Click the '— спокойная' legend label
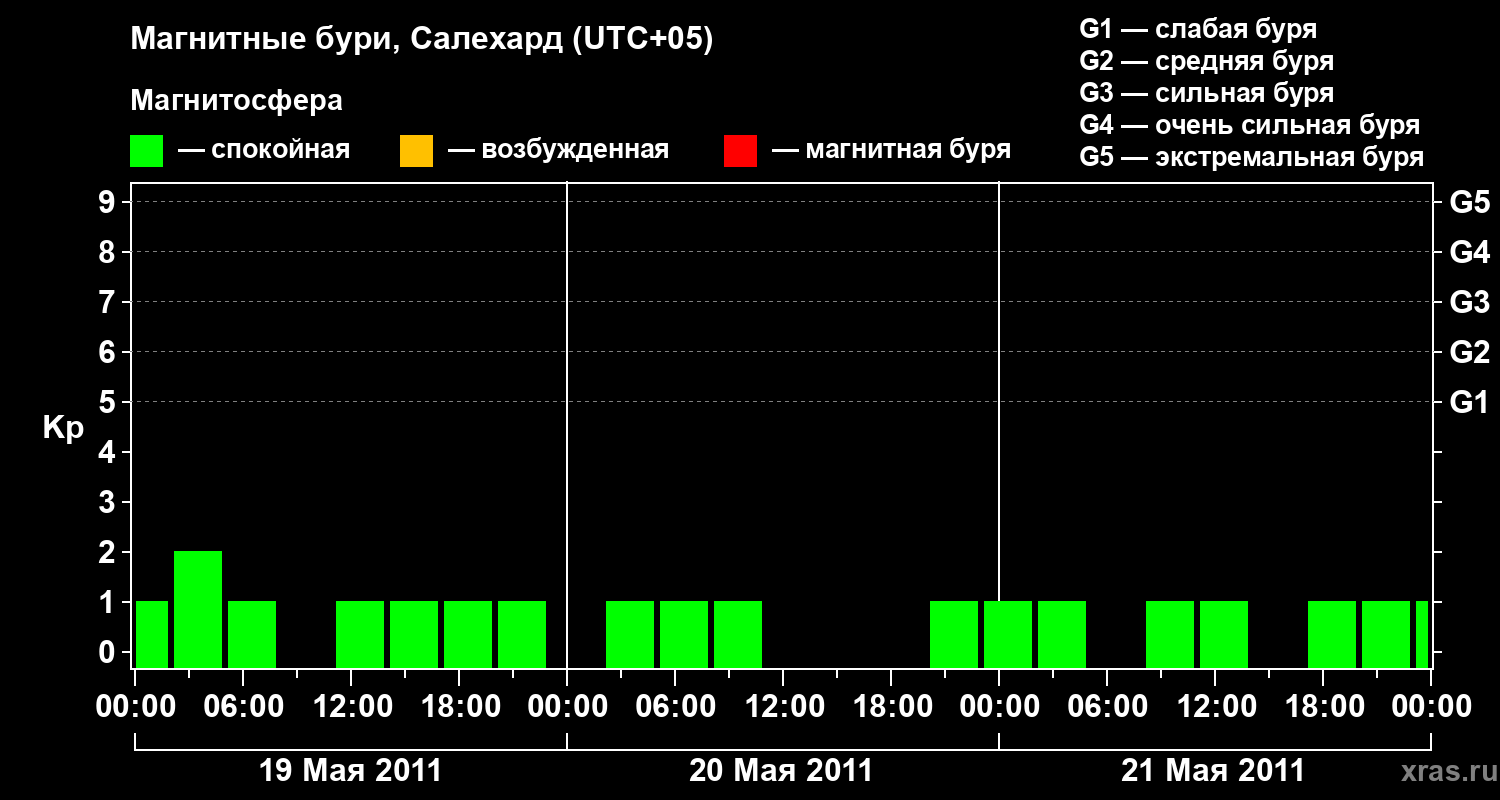The height and width of the screenshot is (800, 1500). coord(264,150)
